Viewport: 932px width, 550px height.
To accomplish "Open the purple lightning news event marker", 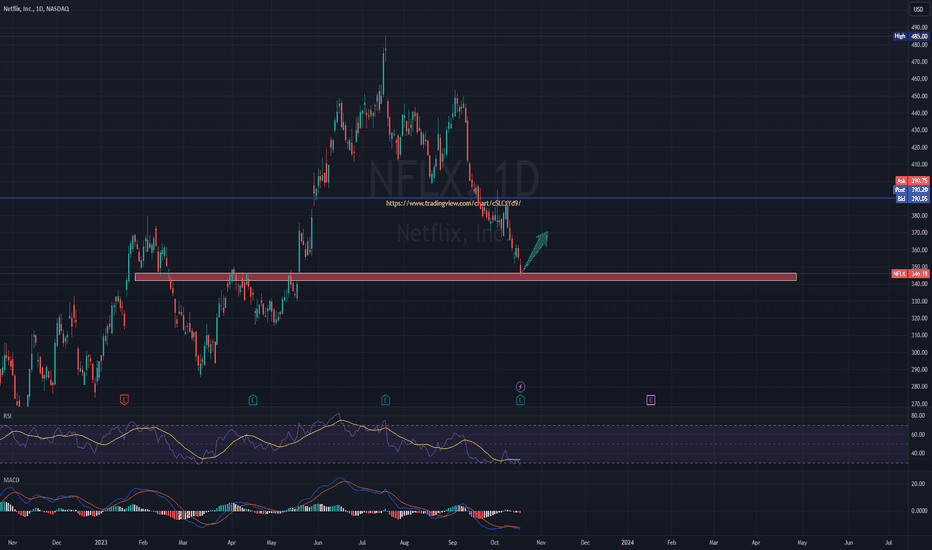I will (520, 386).
